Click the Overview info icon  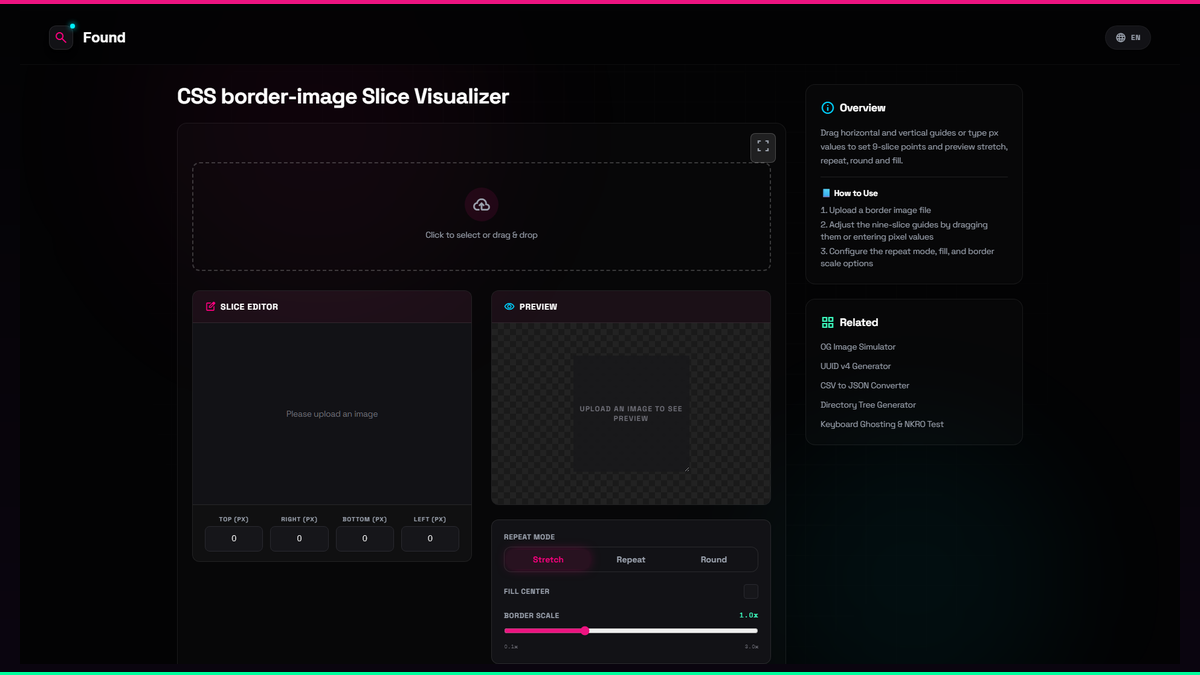pos(827,108)
